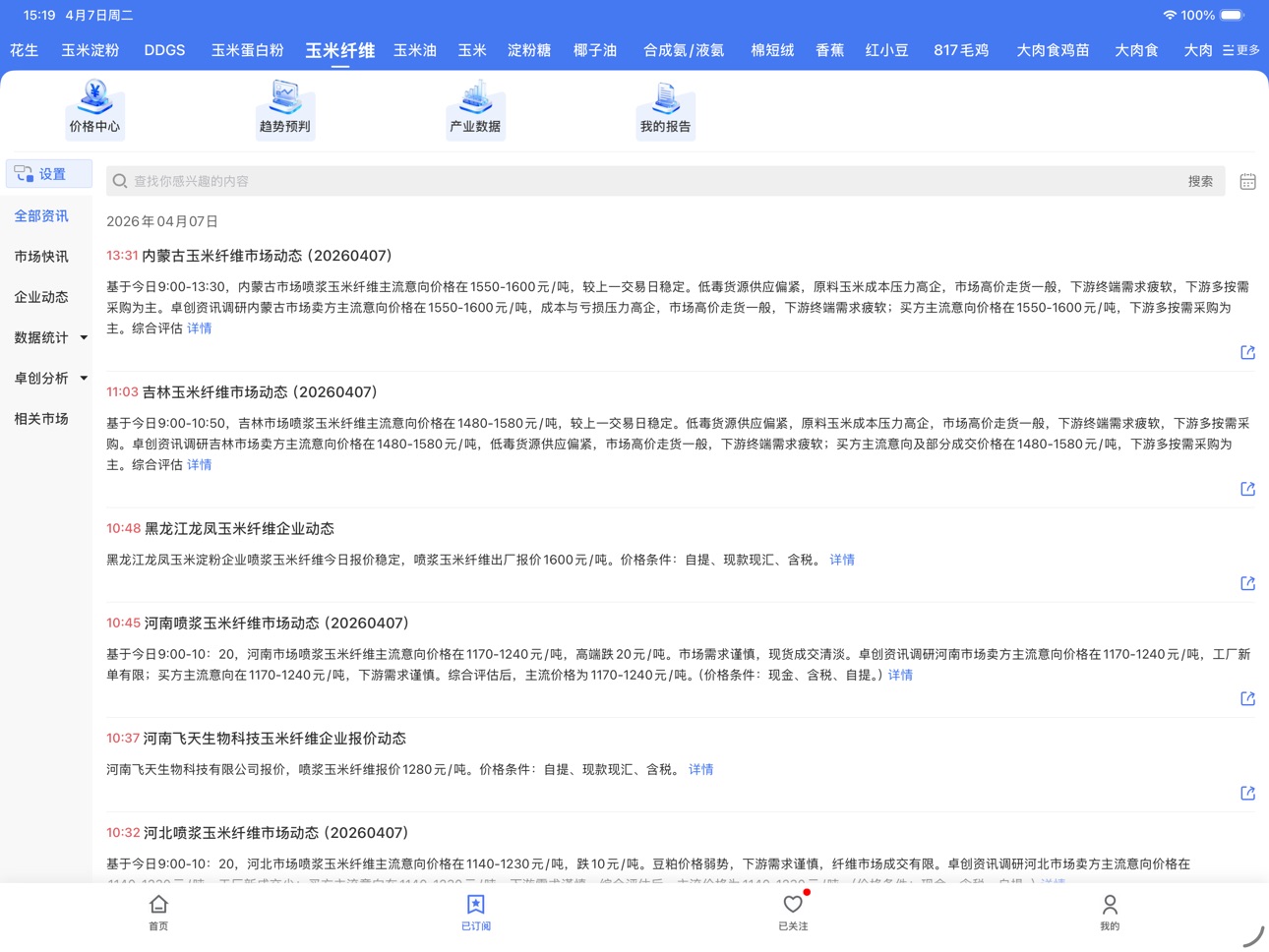
Task: Select 相关市场 in the sidebar
Action: [x=41, y=418]
